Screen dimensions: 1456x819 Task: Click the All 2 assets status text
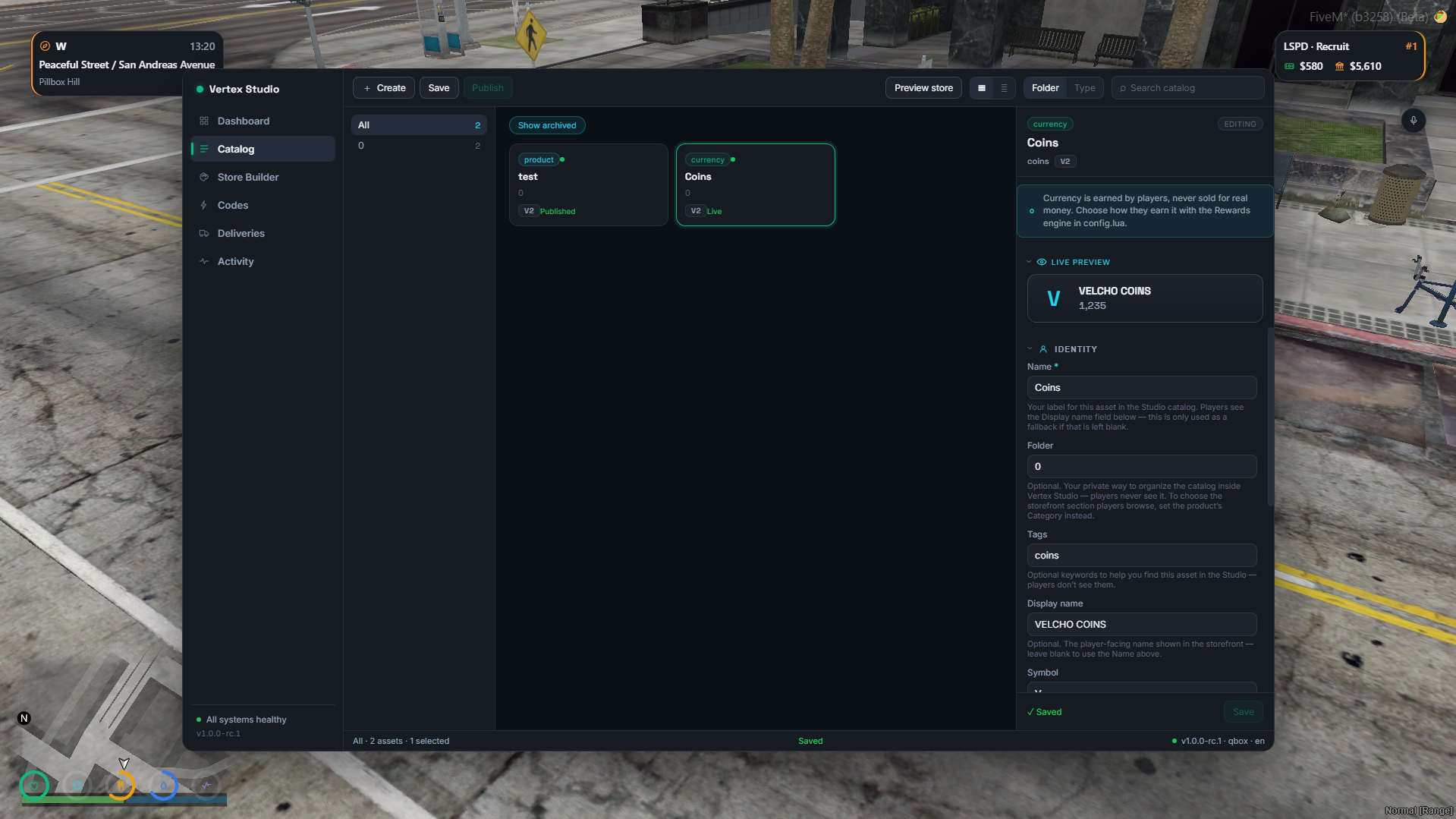401,742
